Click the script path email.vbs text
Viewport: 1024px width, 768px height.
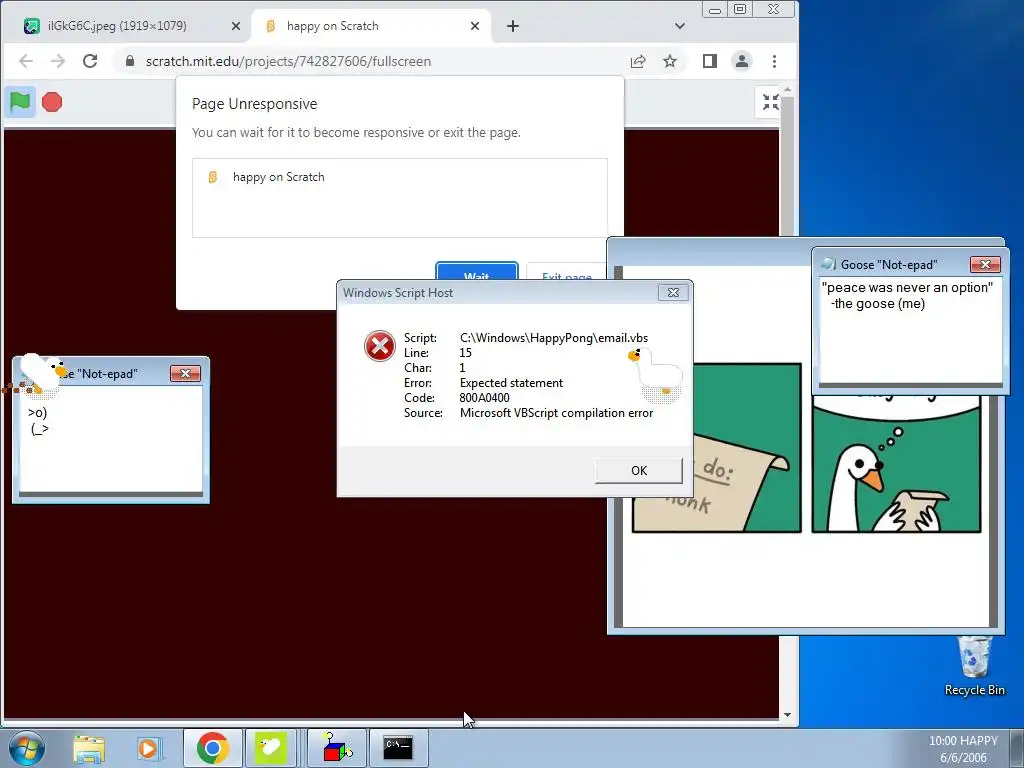(x=554, y=338)
